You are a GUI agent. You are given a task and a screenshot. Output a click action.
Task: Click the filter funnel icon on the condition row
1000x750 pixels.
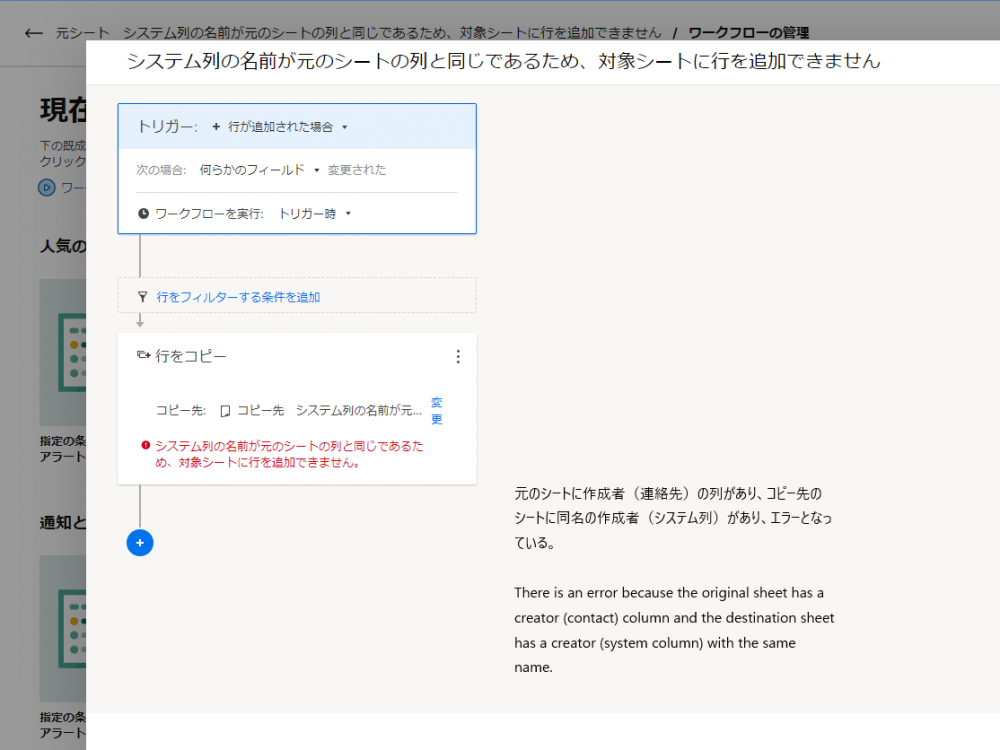(x=142, y=295)
